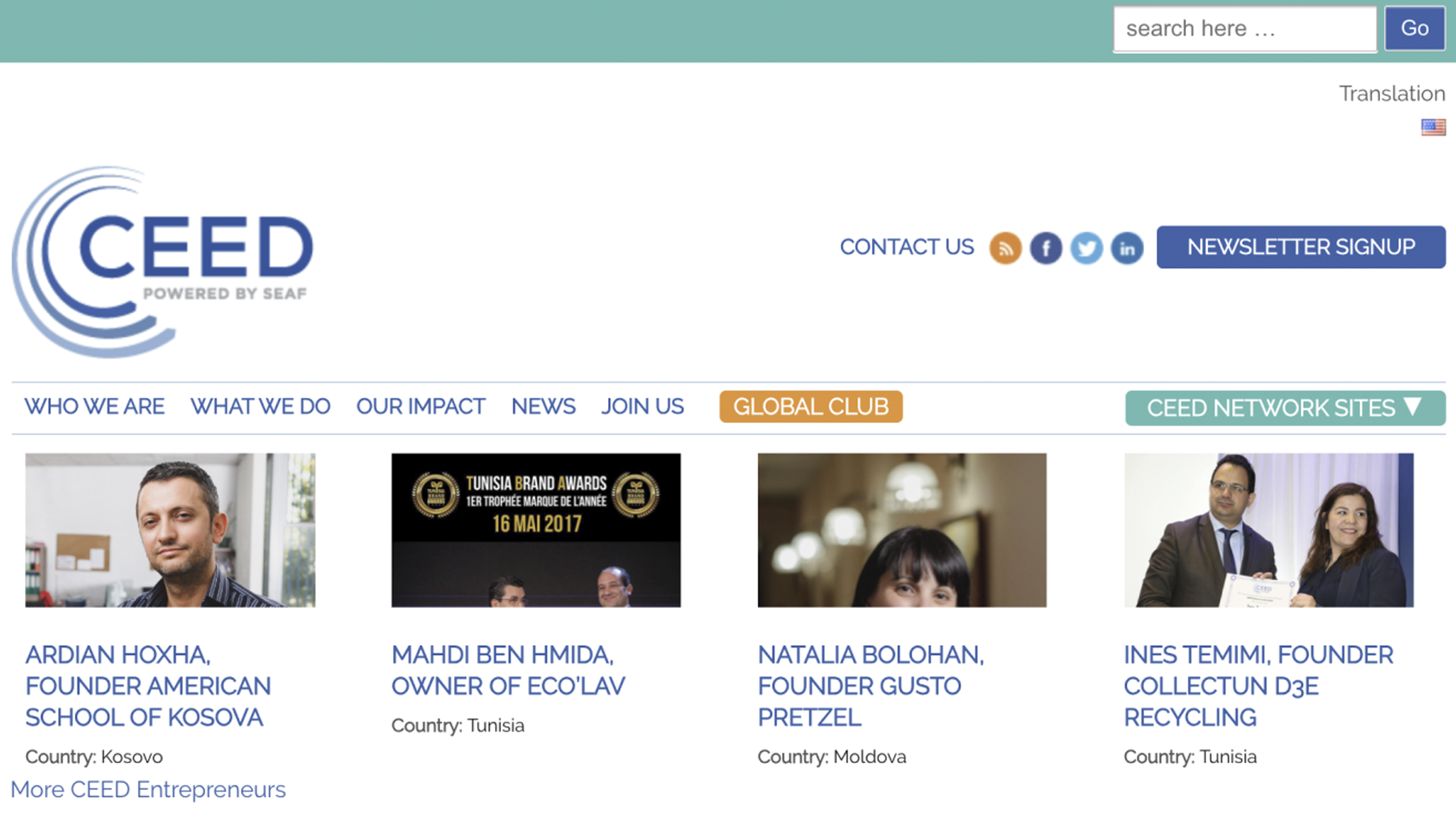Click the Country: Moldova text

(832, 757)
